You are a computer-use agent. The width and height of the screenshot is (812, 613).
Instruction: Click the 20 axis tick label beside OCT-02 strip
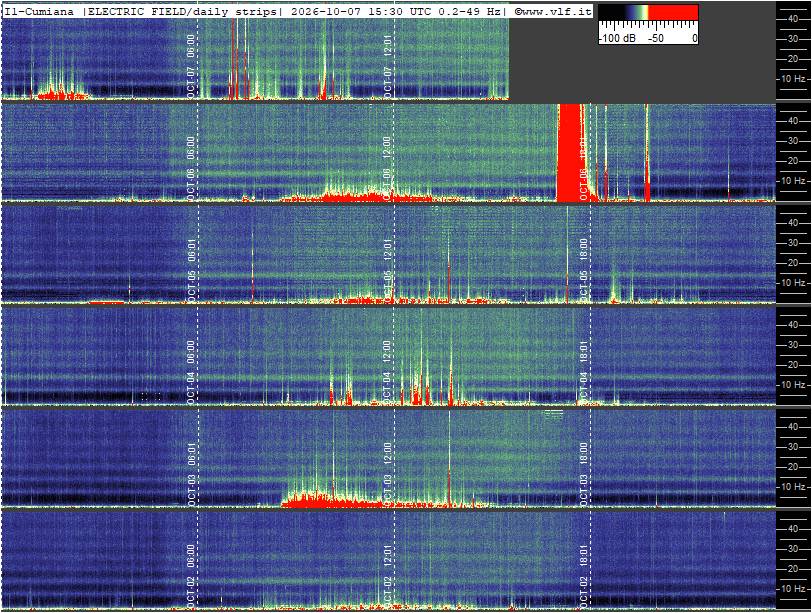click(793, 569)
